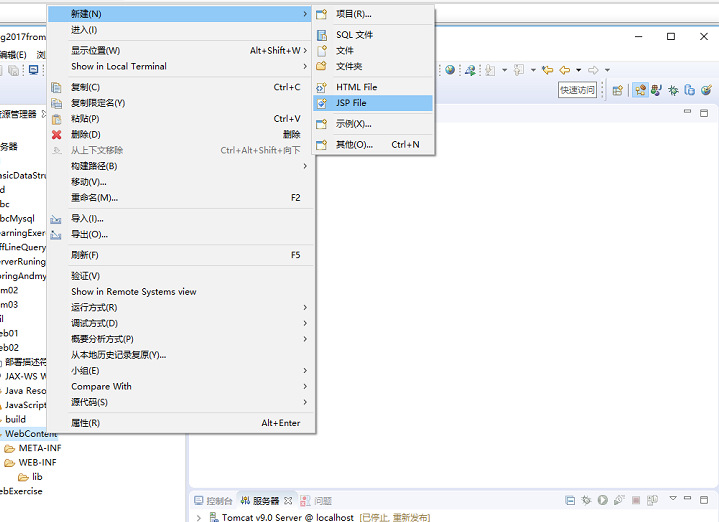Expand the Show in Local Terminal submenu arrow
This screenshot has height=522, width=719.
(305, 67)
